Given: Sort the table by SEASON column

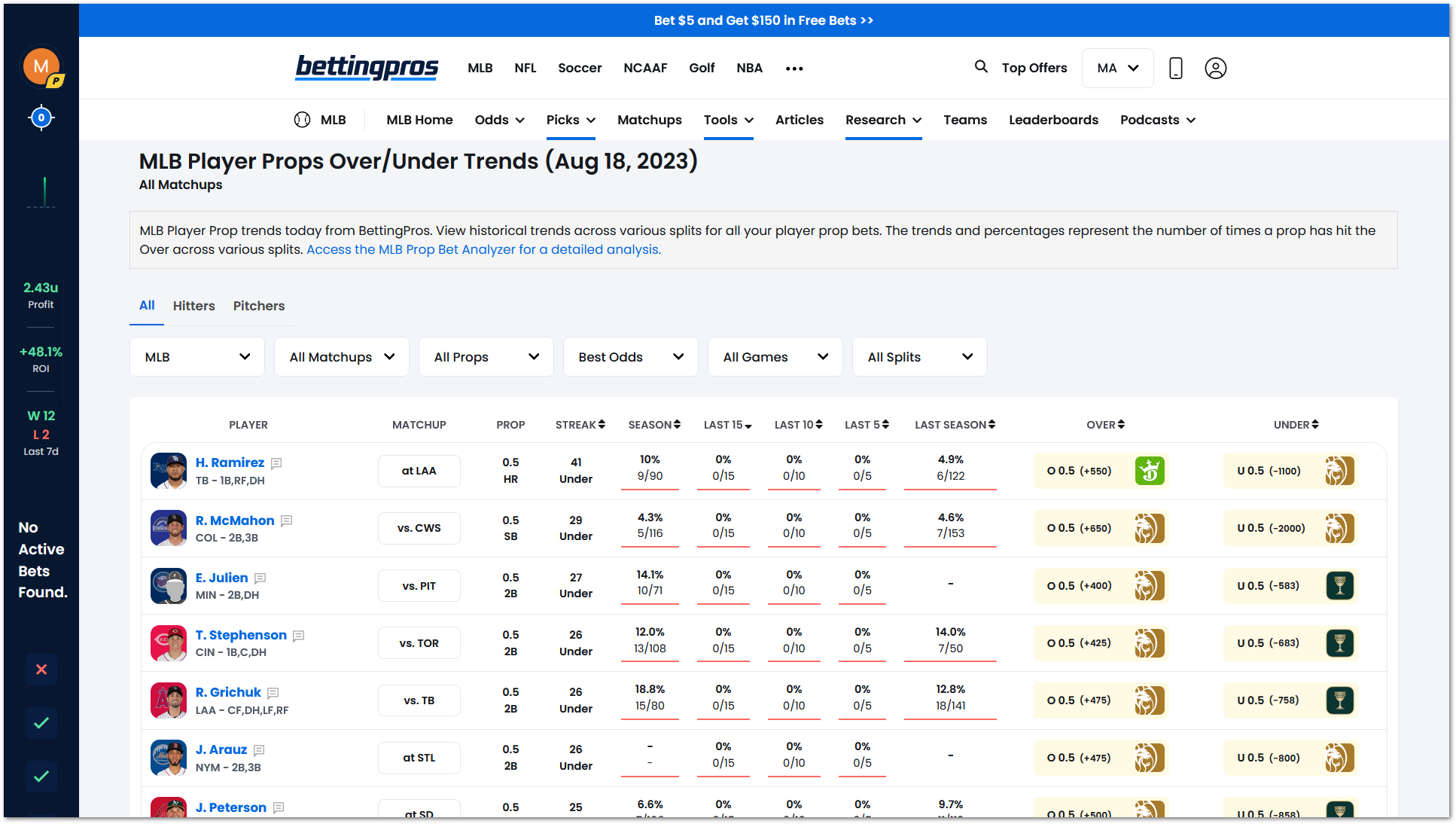Looking at the screenshot, I should click(x=653, y=425).
